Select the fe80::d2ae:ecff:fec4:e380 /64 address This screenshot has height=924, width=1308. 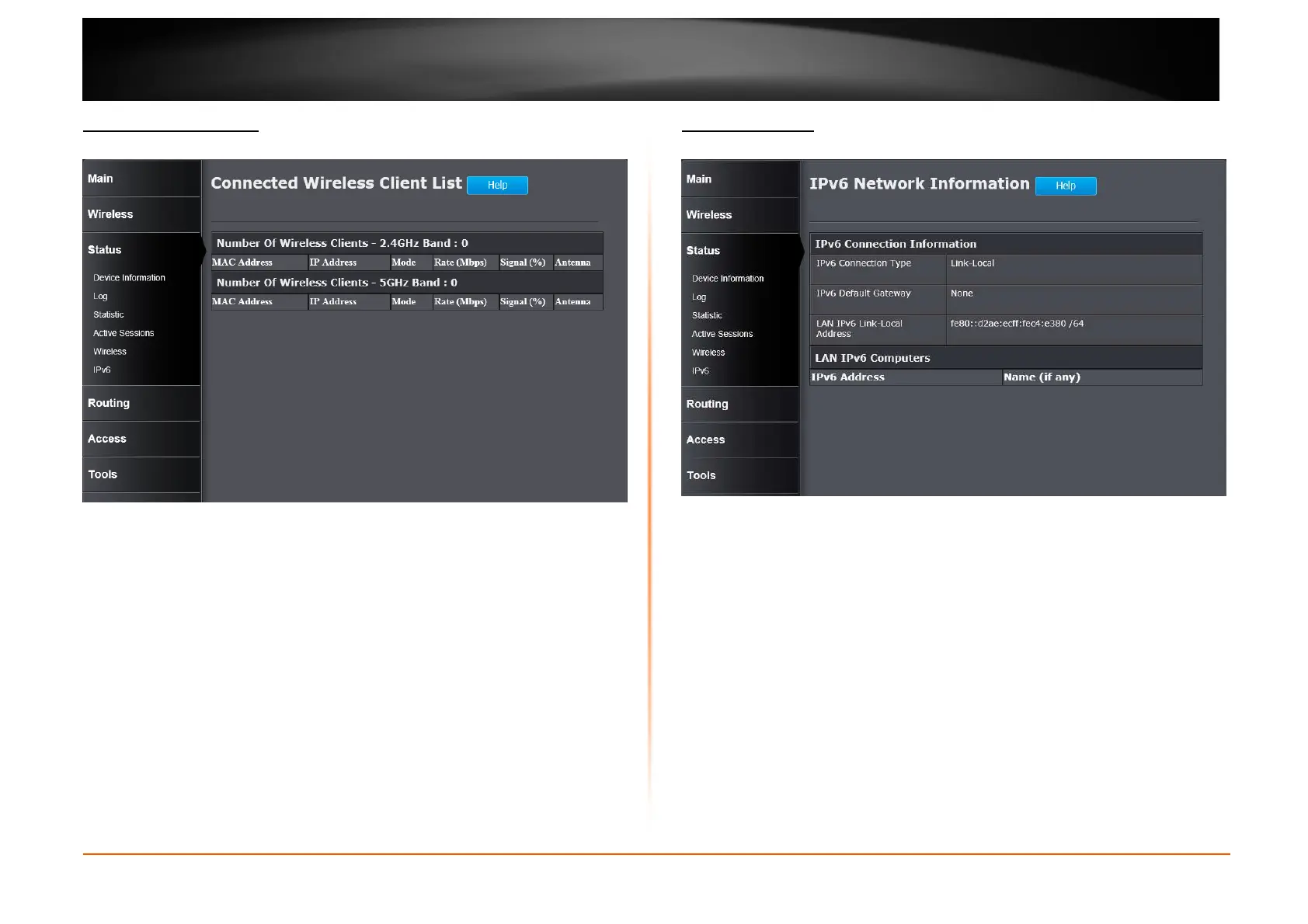tap(1017, 324)
